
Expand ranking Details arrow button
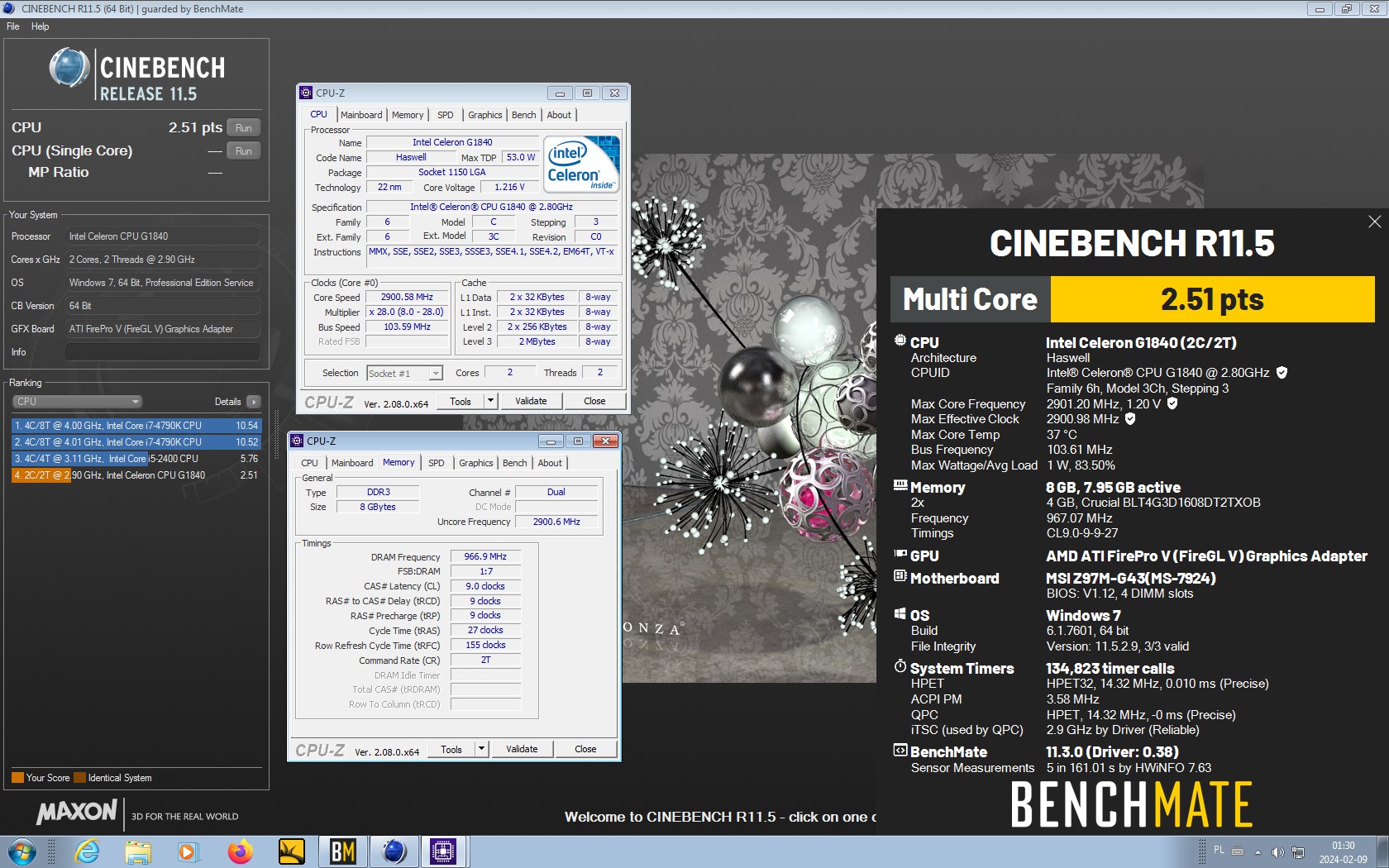click(x=253, y=402)
